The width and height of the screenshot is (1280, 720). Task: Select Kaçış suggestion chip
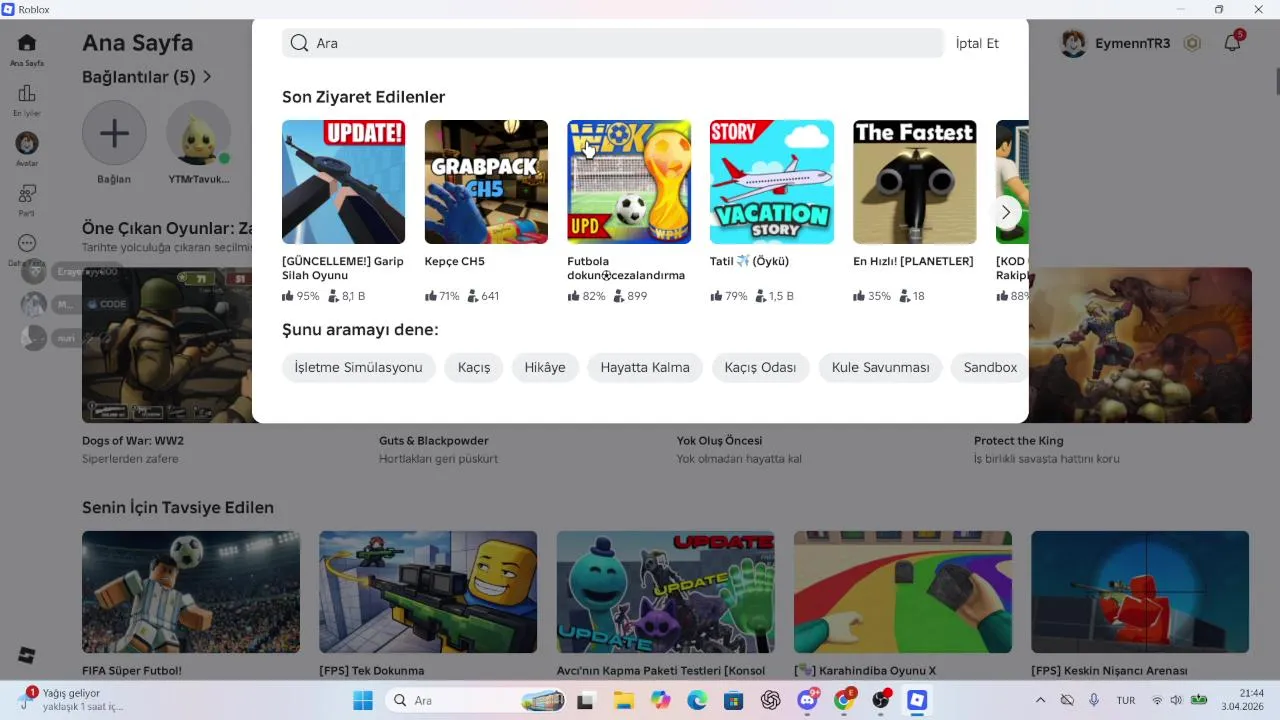pyautogui.click(x=474, y=367)
